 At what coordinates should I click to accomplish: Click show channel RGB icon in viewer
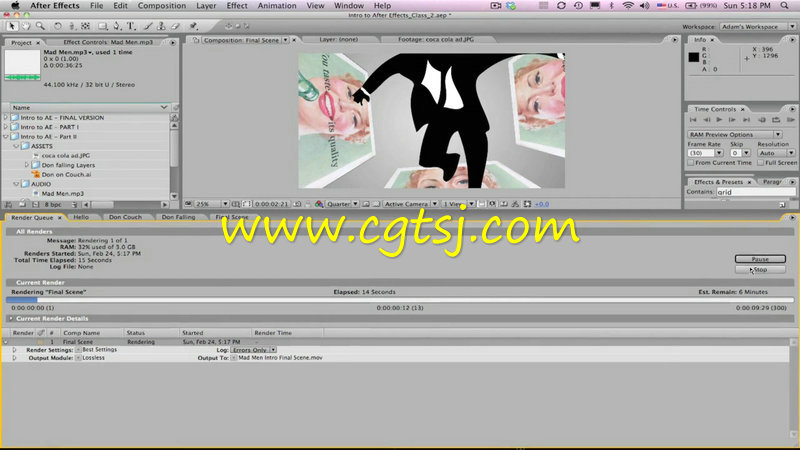pos(319,204)
